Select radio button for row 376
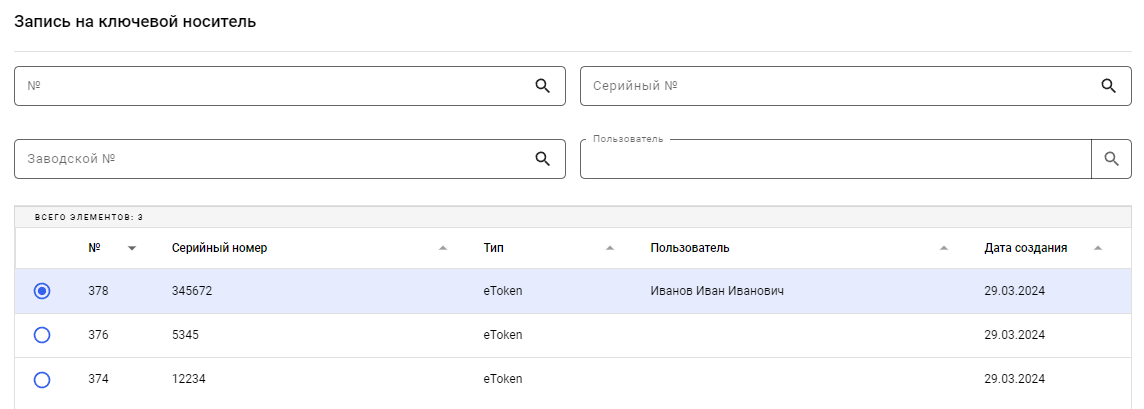 (x=42, y=335)
